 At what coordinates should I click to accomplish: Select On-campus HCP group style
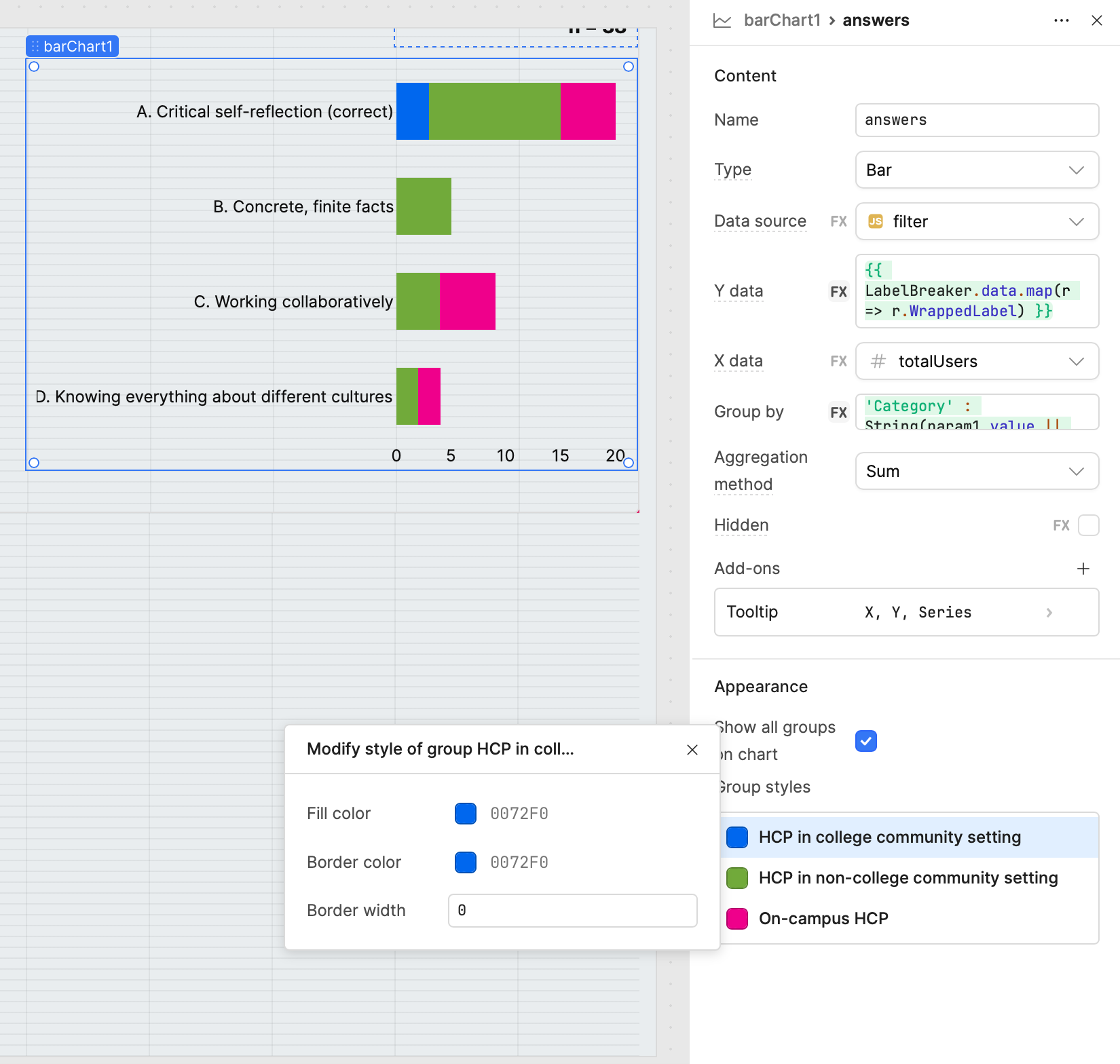click(823, 919)
